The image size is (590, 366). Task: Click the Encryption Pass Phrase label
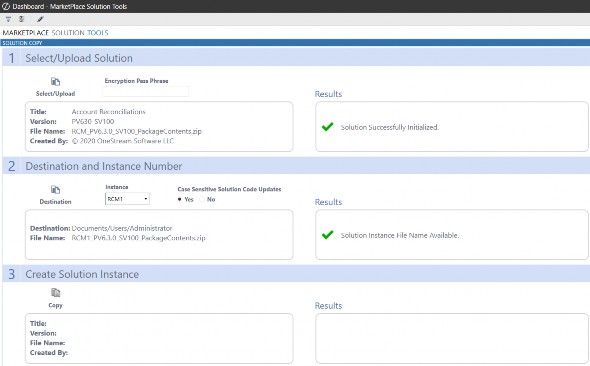[x=136, y=81]
